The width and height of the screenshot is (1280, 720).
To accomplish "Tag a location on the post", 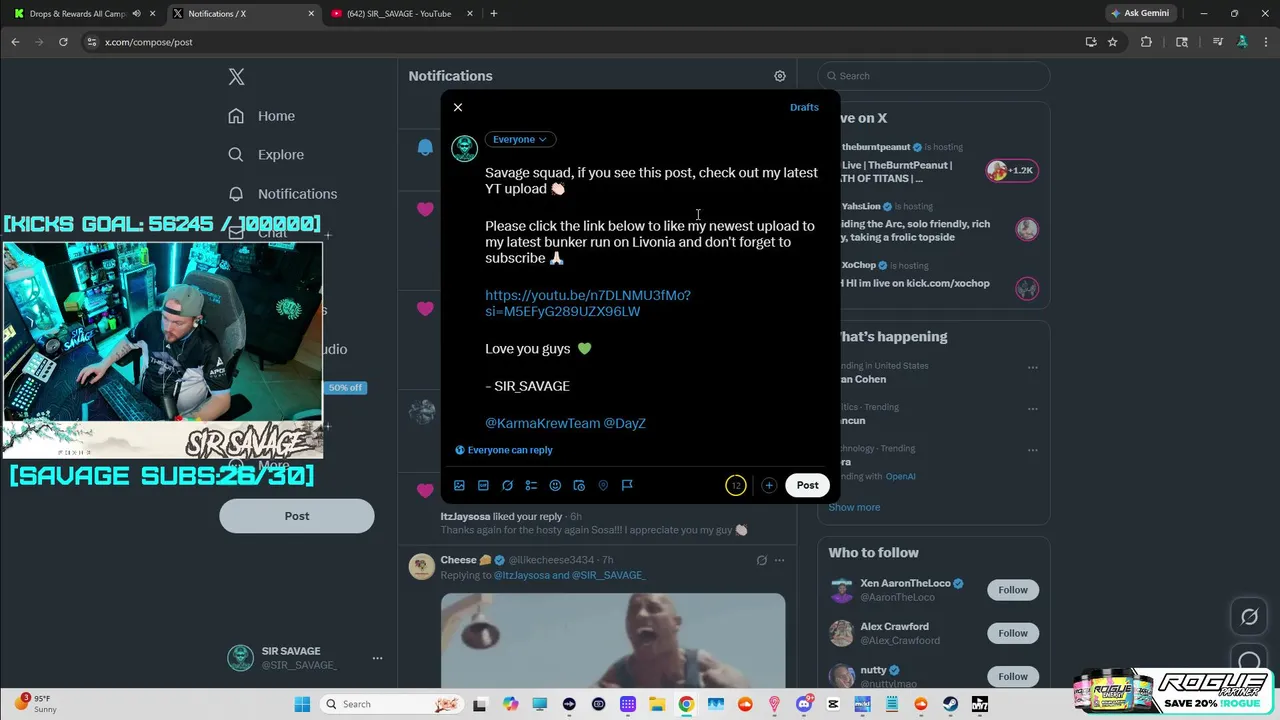I will click(x=603, y=485).
